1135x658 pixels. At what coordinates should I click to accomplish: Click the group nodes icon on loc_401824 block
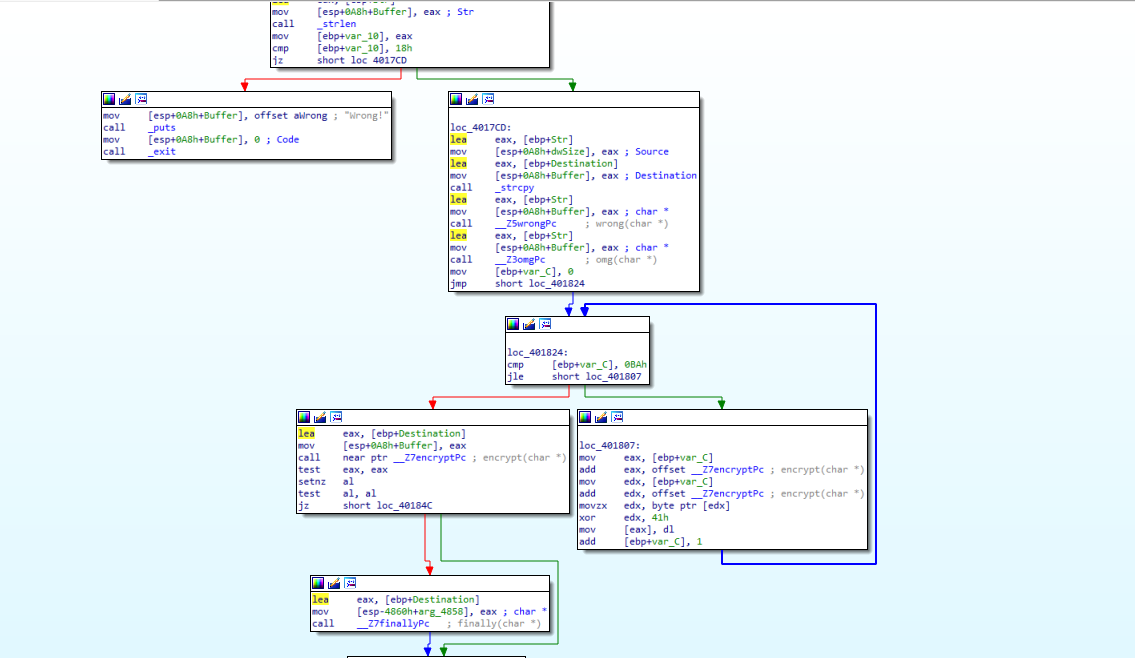pyautogui.click(x=545, y=324)
